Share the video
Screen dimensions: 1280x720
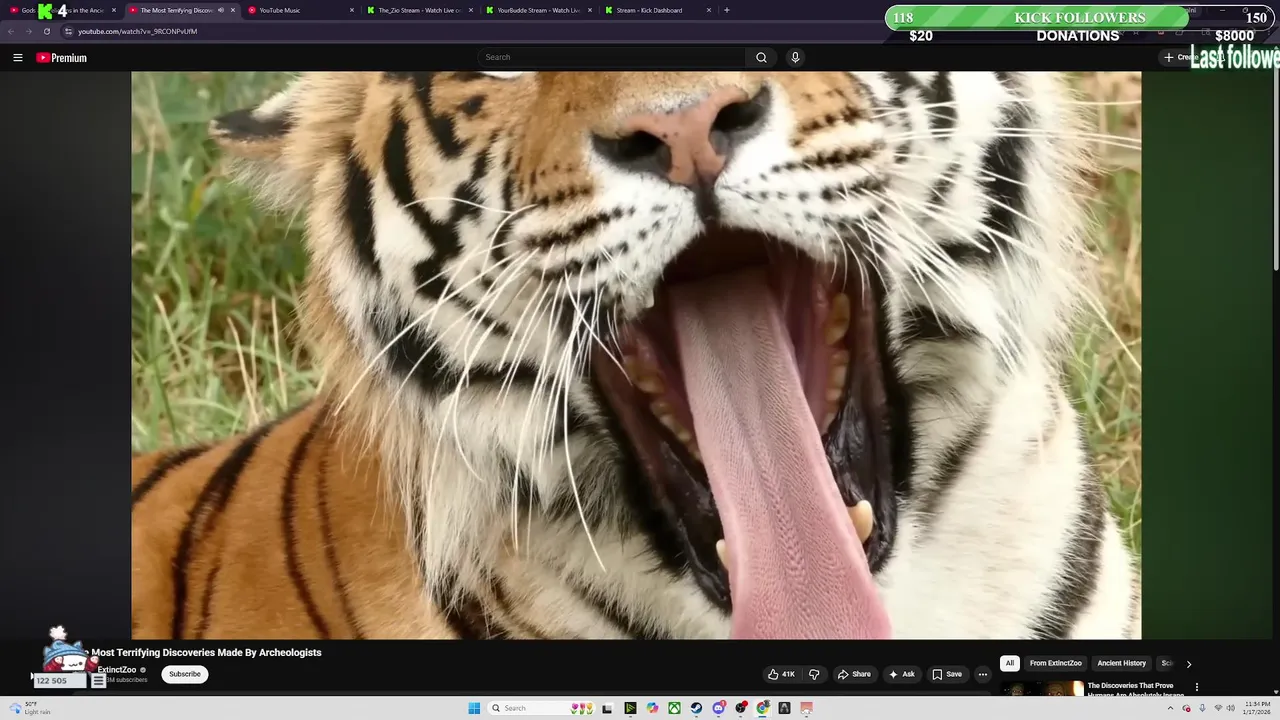tap(854, 674)
